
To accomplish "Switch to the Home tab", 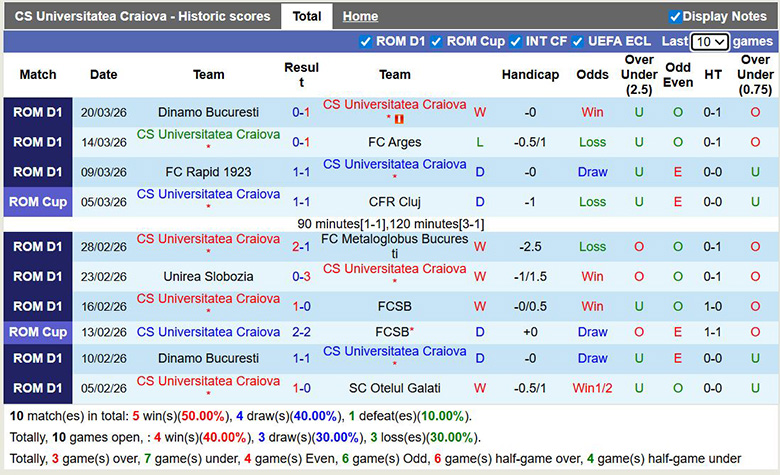I will 360,17.
